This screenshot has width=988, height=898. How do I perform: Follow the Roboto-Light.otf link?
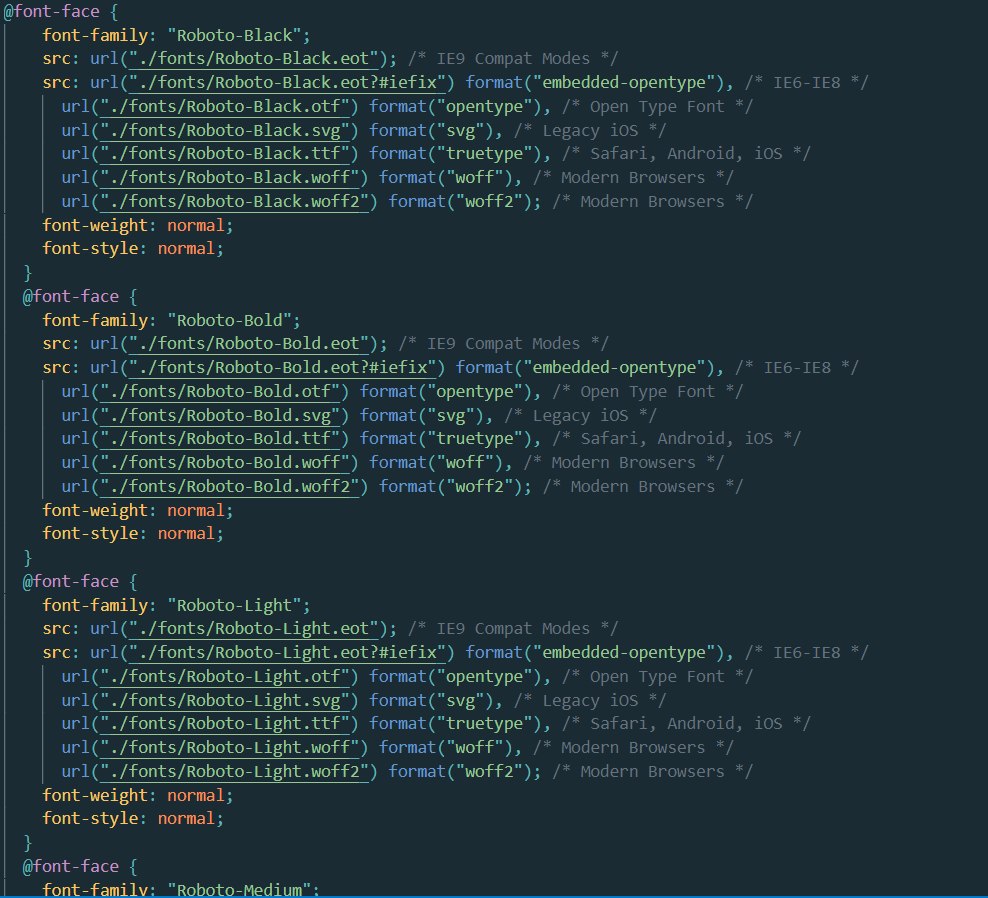click(x=225, y=676)
